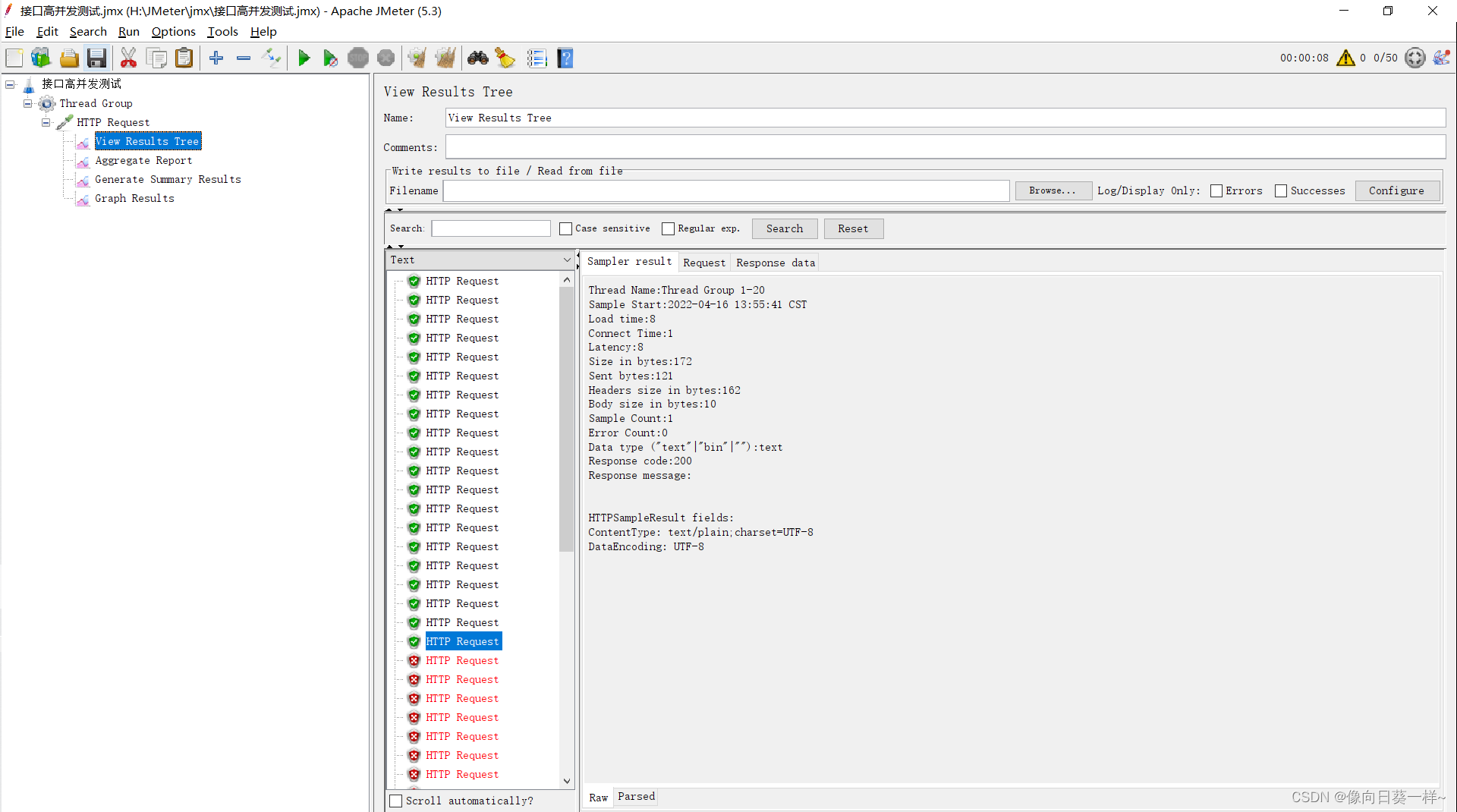Switch to the Response data tab

click(776, 263)
